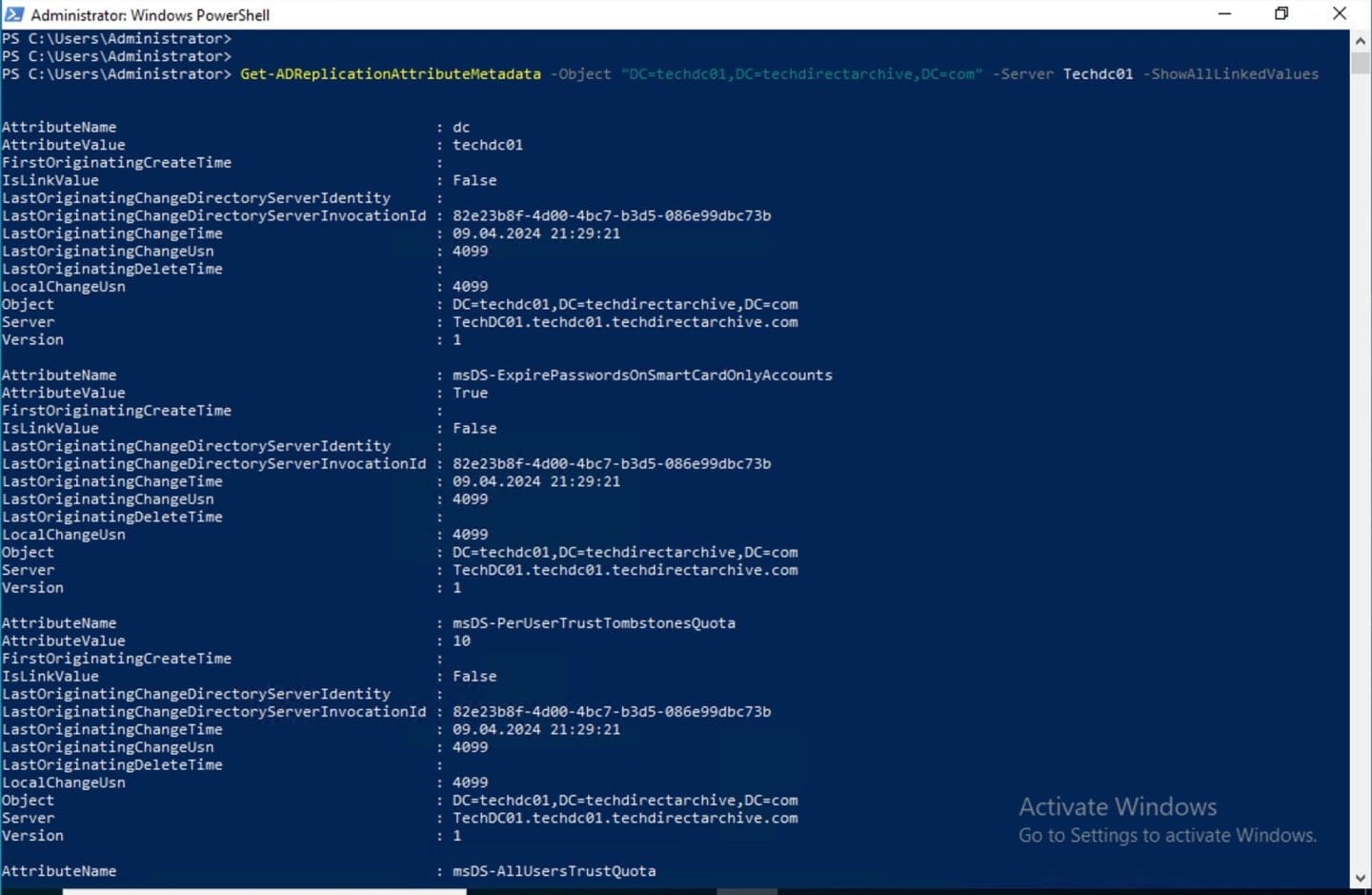Restore down the PowerShell window
The width and height of the screenshot is (1372, 895).
point(1281,14)
